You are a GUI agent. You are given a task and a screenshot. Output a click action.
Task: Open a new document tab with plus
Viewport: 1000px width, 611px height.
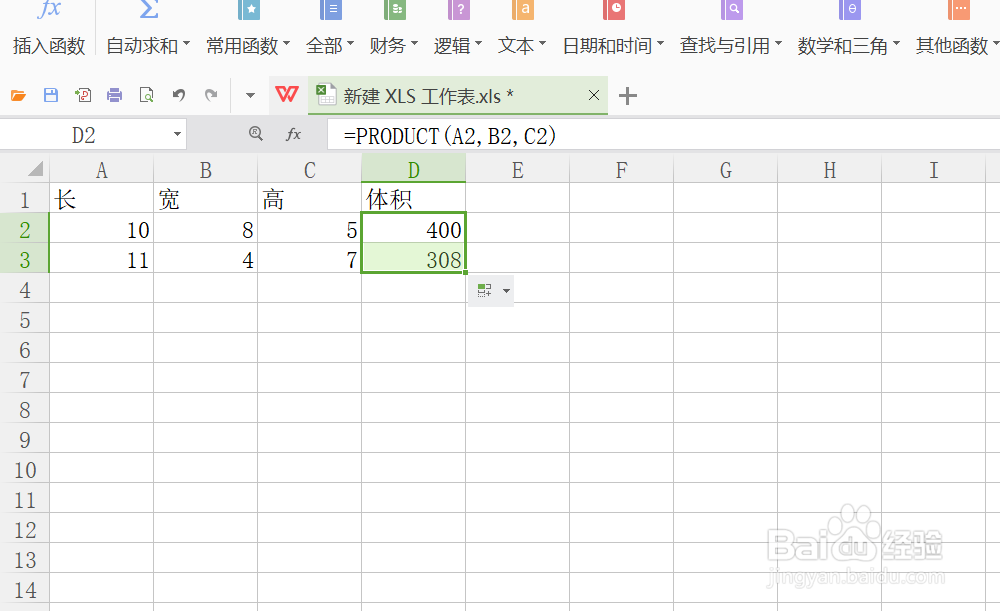click(x=628, y=96)
